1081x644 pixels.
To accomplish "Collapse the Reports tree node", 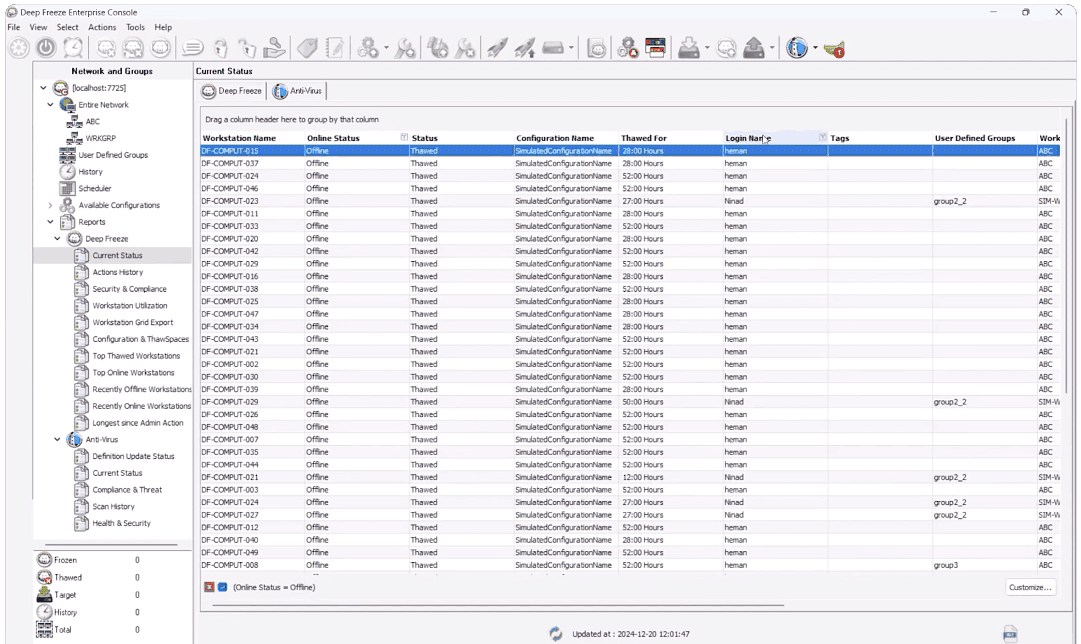I will (51, 222).
